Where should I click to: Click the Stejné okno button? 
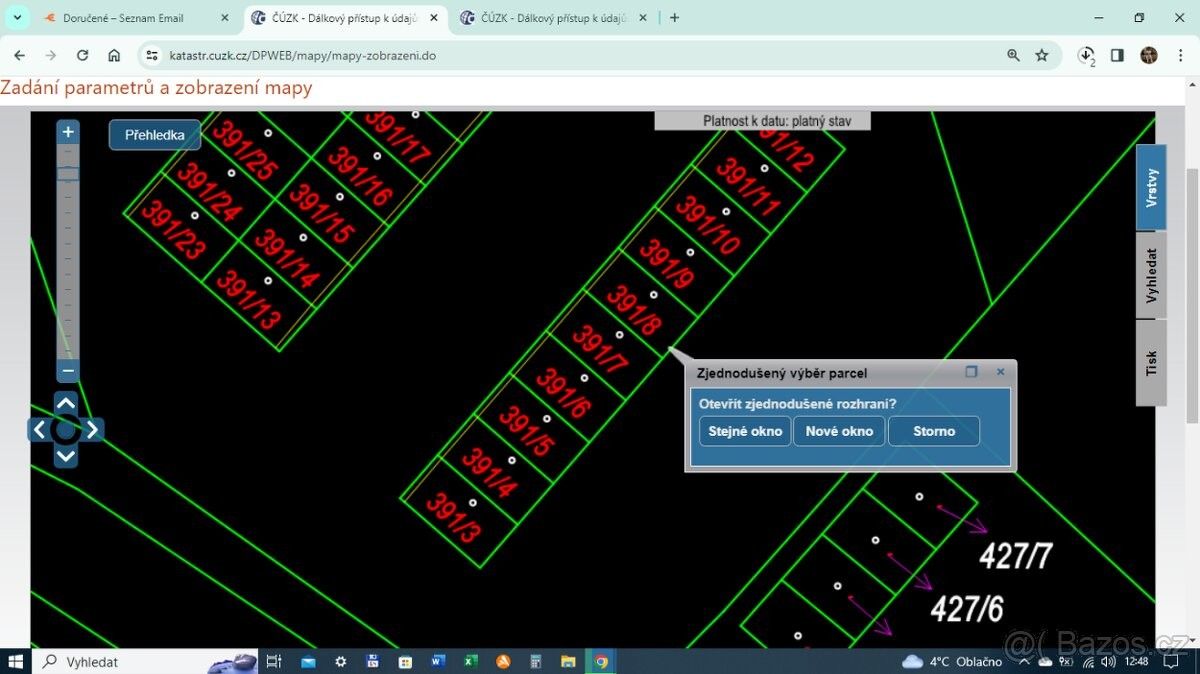pos(745,431)
